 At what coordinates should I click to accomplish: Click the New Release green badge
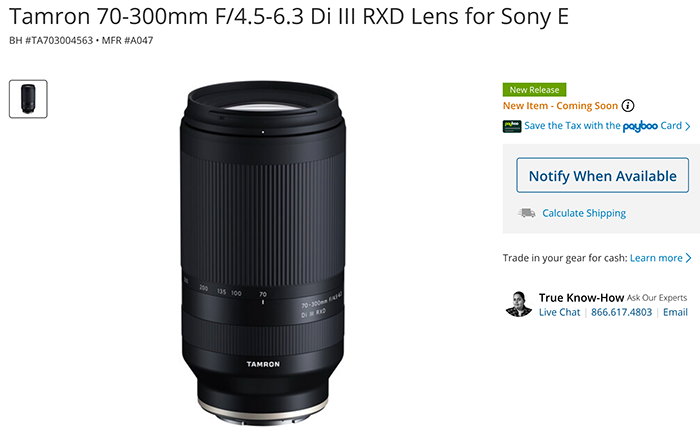[534, 90]
